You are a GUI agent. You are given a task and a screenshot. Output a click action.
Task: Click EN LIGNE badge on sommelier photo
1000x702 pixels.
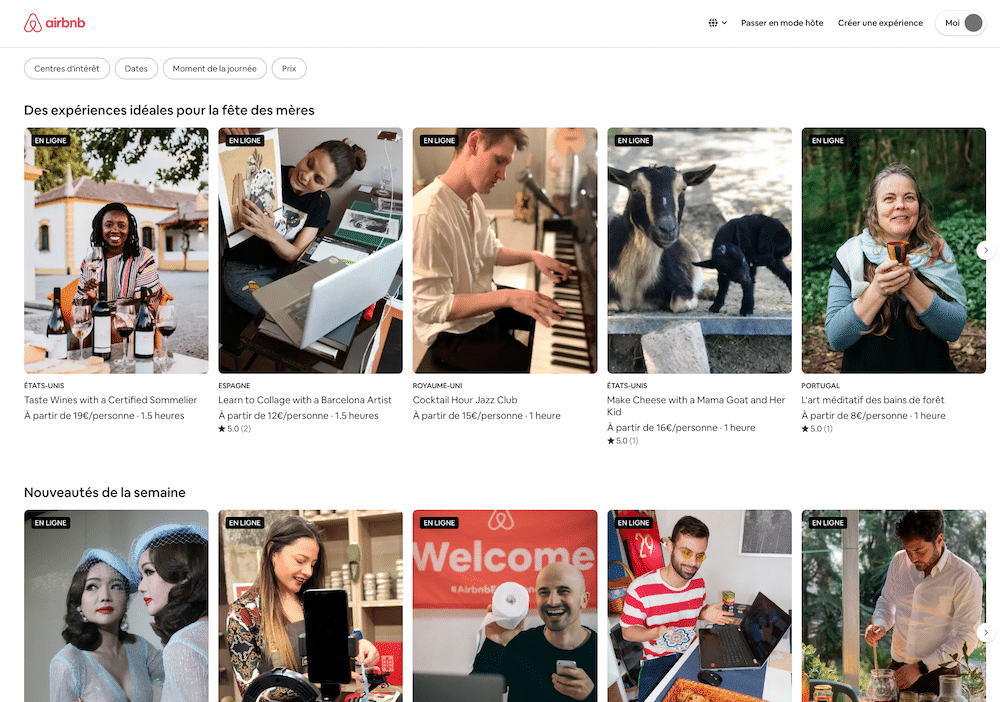[x=50, y=140]
